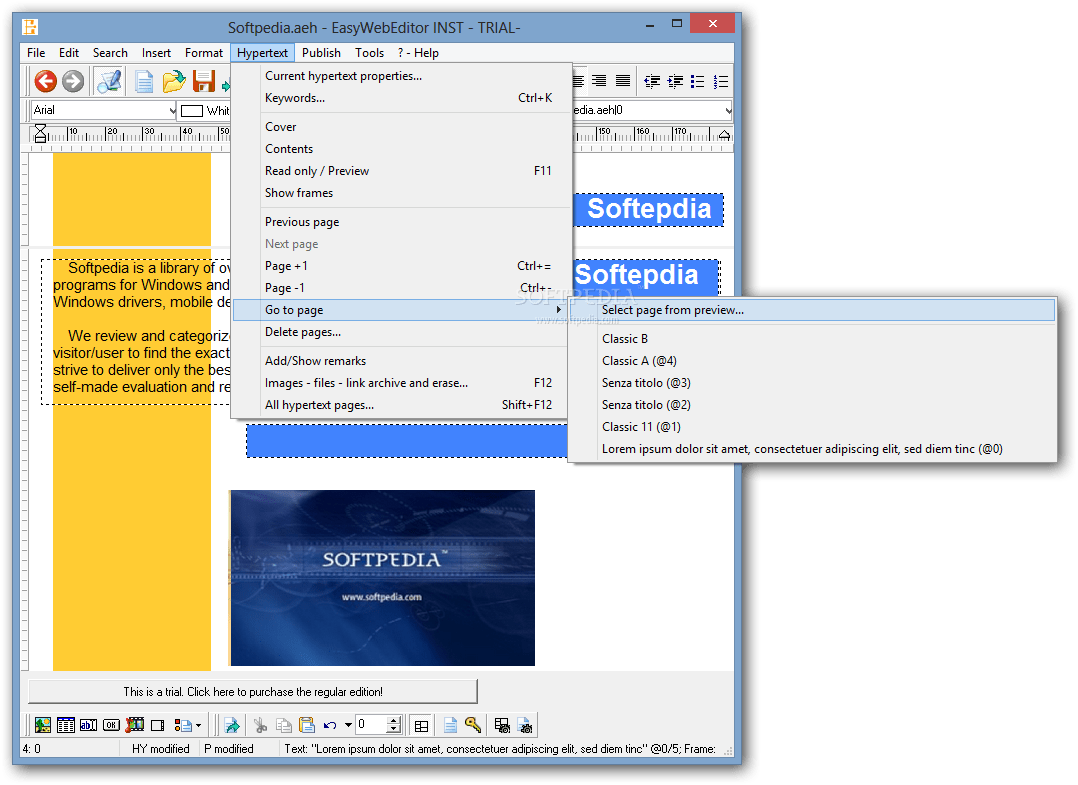Screen dimensions: 1078x785
Task: Toggle the edit mode pen-and-page icon
Action: (x=109, y=81)
